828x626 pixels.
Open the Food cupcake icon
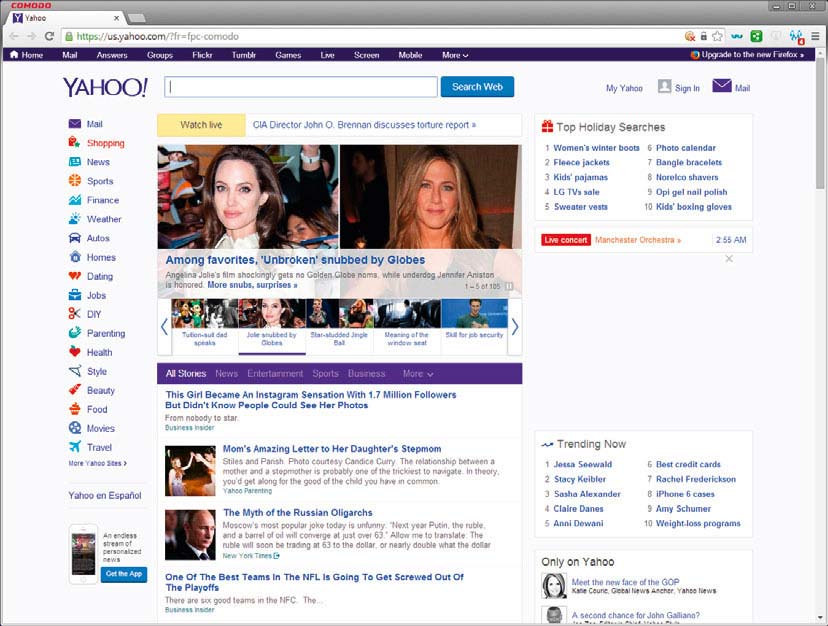pyautogui.click(x=74, y=409)
